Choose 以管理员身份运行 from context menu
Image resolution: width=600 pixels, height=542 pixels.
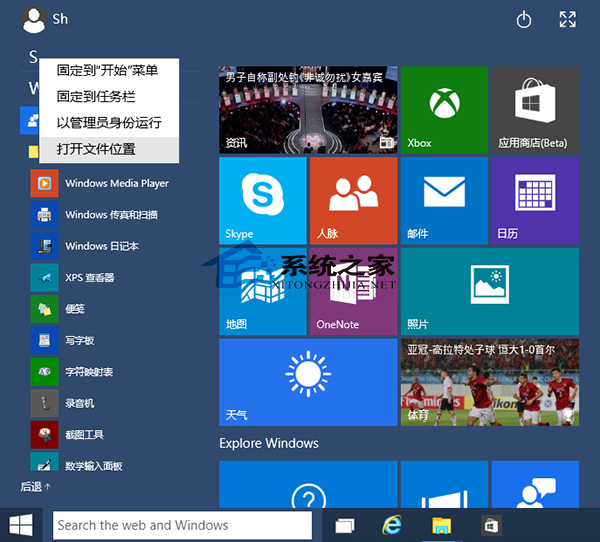point(109,123)
